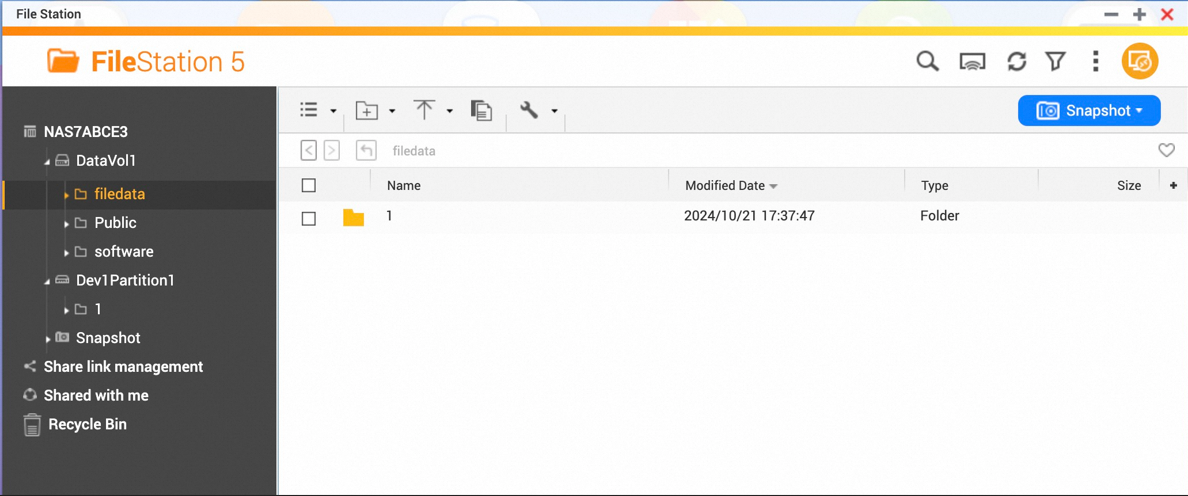
Task: Collapse the Dev1Partition1 tree node
Action: (47, 282)
